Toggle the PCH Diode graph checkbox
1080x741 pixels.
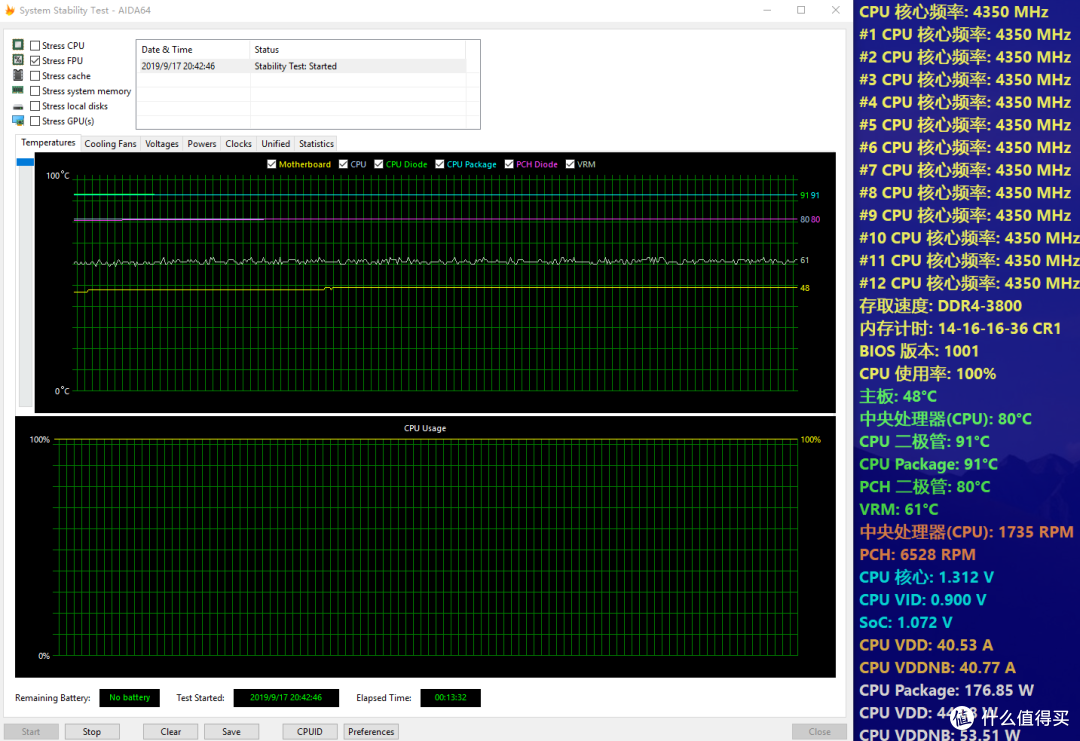coord(509,164)
